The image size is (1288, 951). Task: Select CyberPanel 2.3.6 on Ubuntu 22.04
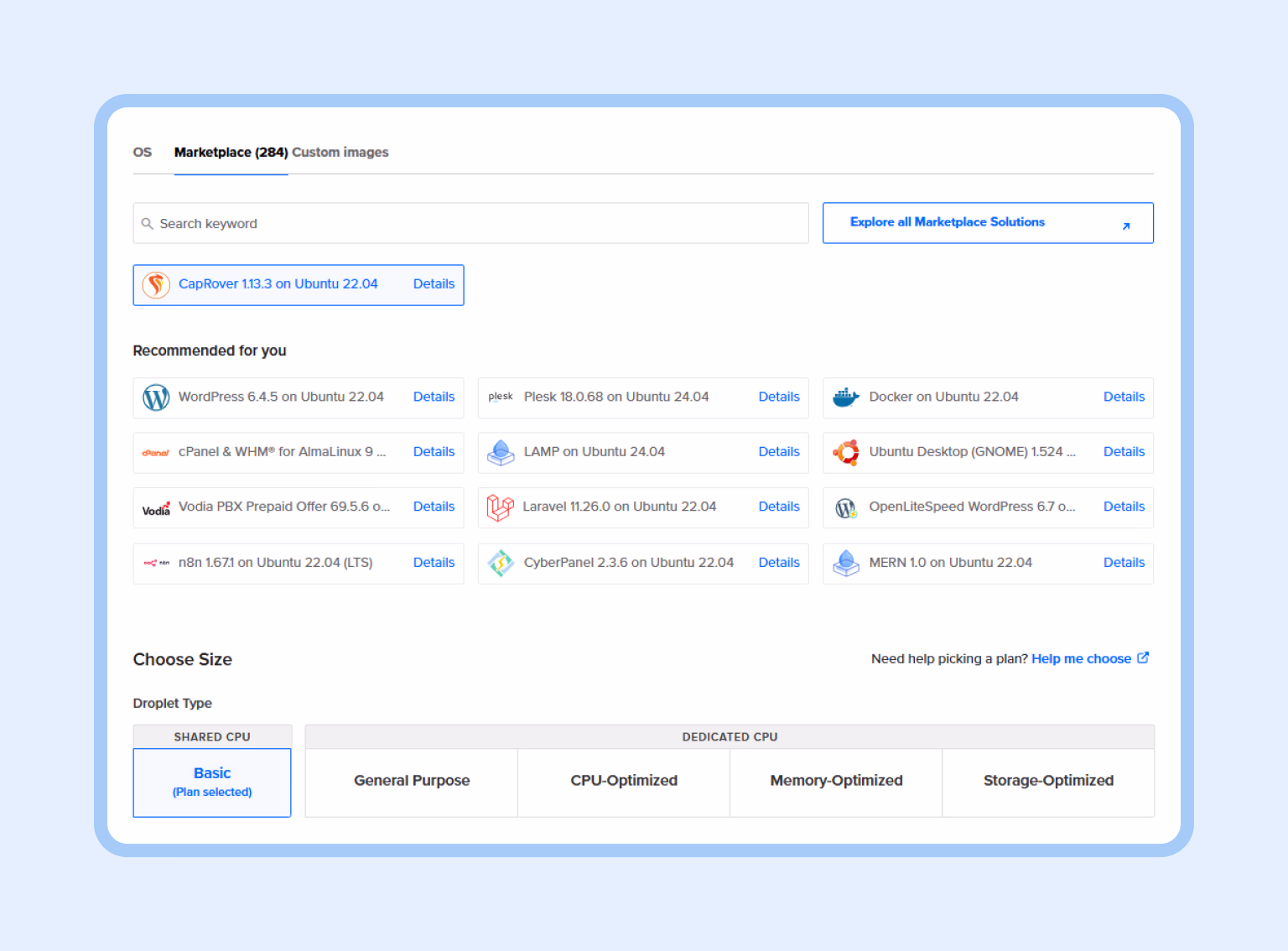(643, 563)
